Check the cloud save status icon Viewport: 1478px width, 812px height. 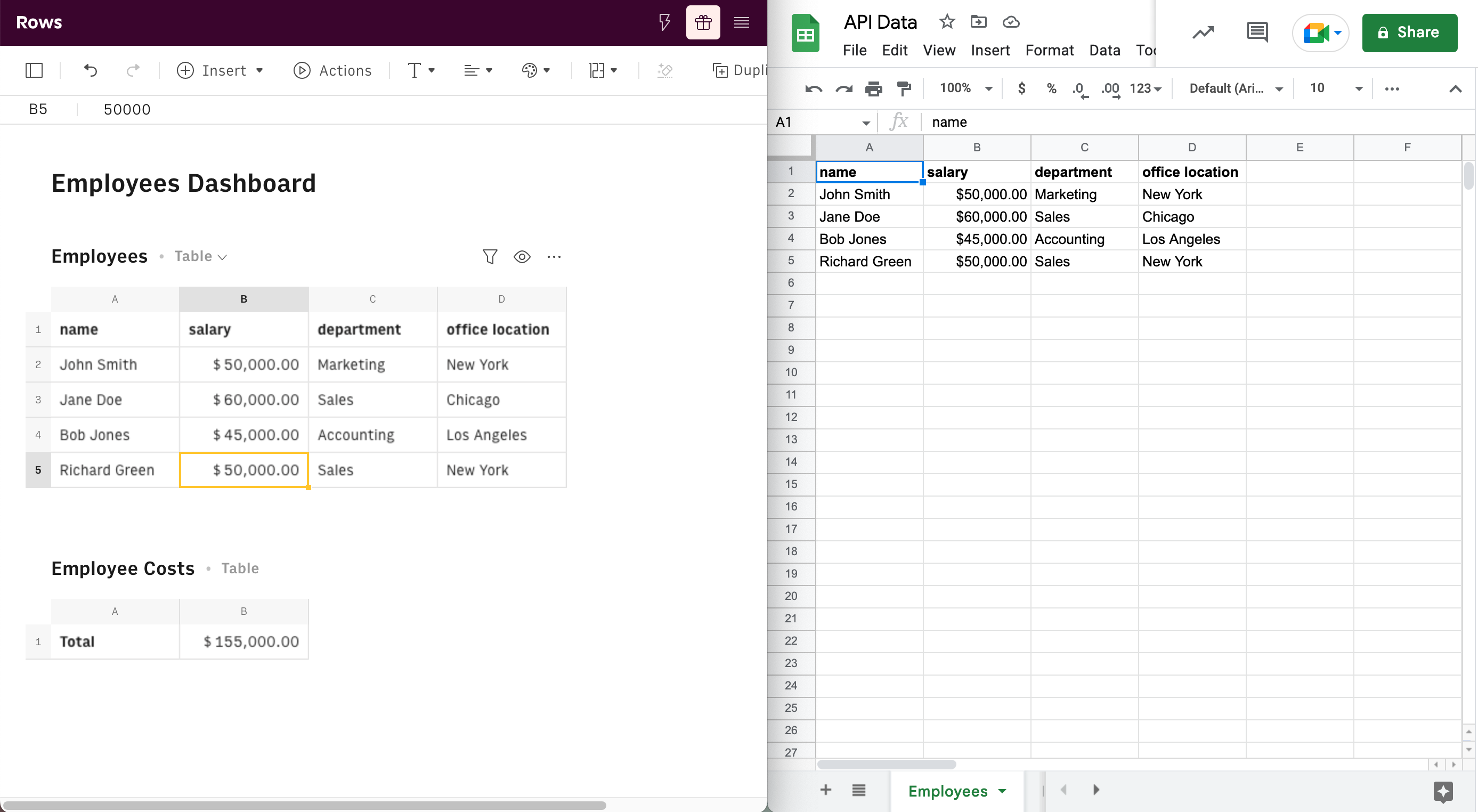pos(1010,22)
